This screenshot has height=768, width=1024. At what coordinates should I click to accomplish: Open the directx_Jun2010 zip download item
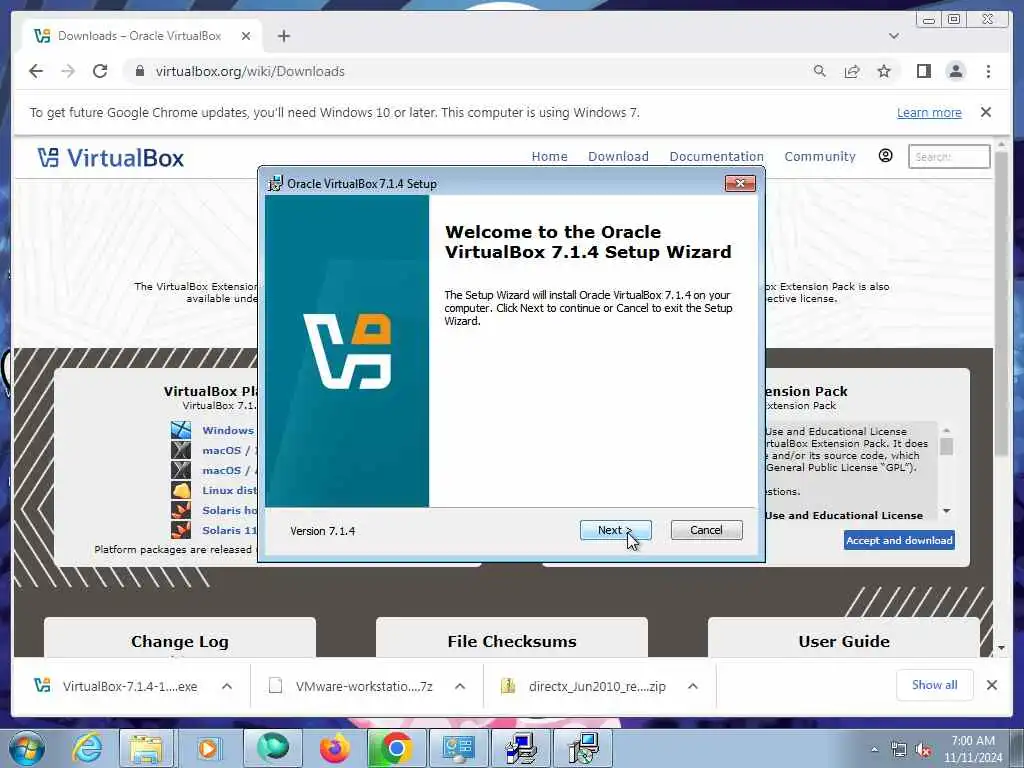pos(584,686)
